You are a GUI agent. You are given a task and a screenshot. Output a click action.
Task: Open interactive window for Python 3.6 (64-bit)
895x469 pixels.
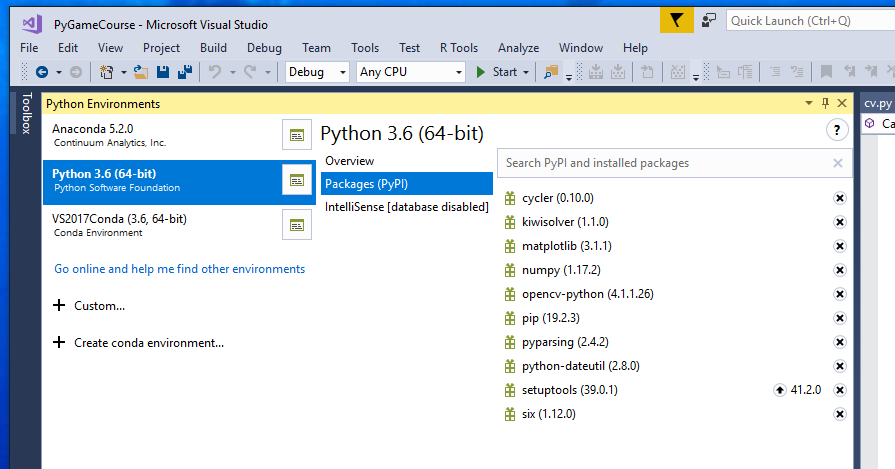[297, 181]
